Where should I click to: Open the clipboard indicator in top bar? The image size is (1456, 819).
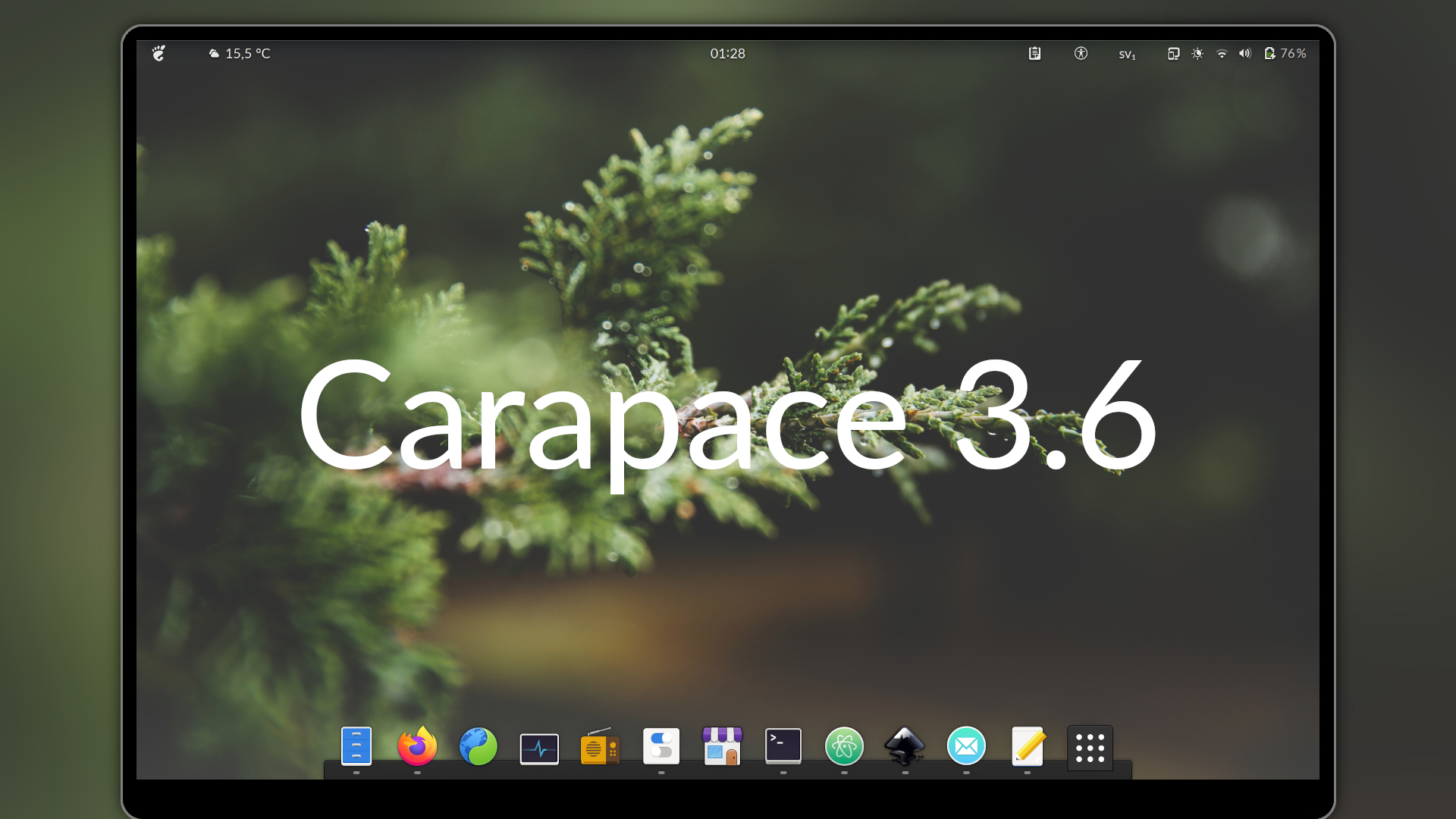tap(1034, 53)
